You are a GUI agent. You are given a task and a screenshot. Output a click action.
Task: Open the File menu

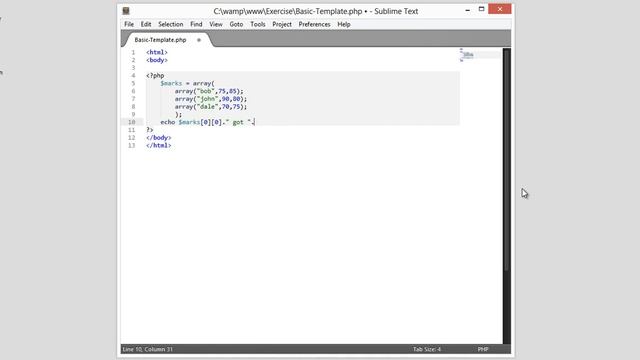129,24
